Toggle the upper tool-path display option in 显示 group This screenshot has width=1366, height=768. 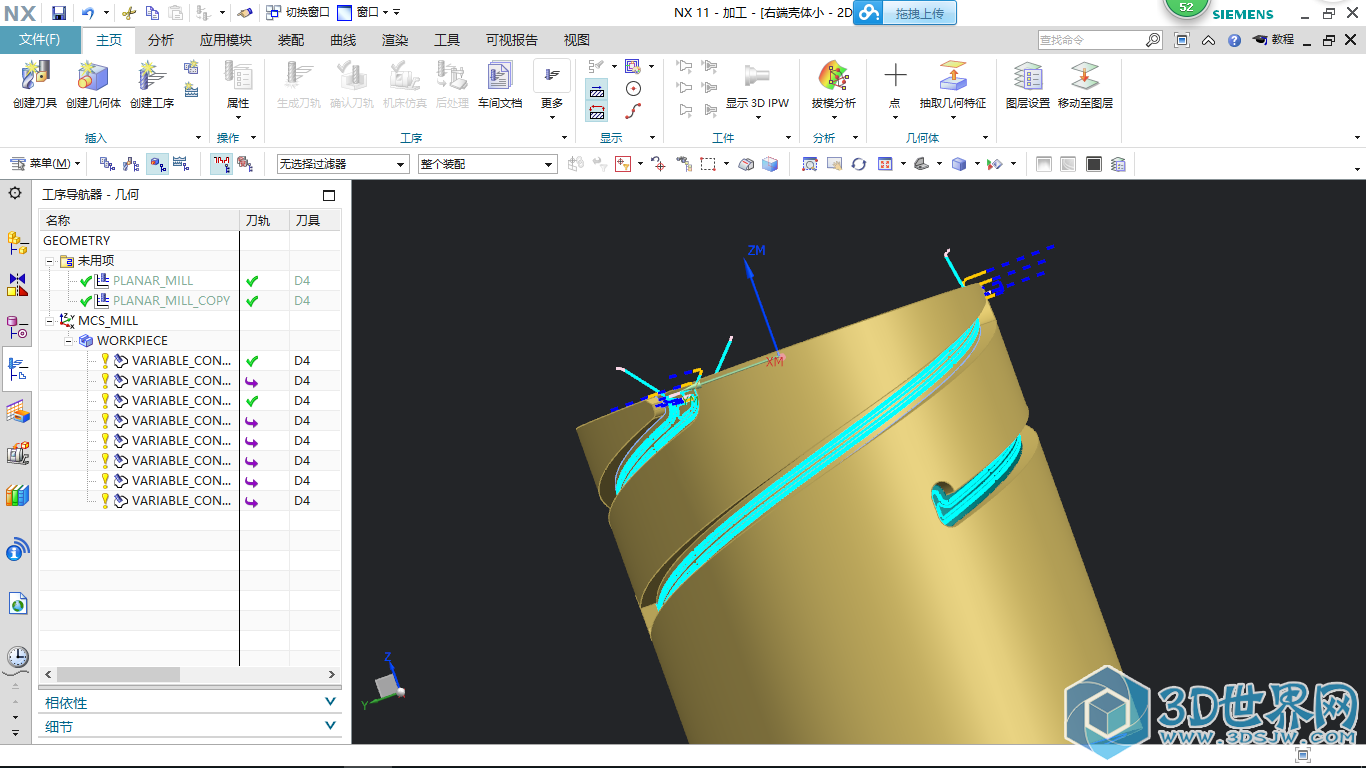pyautogui.click(x=597, y=90)
